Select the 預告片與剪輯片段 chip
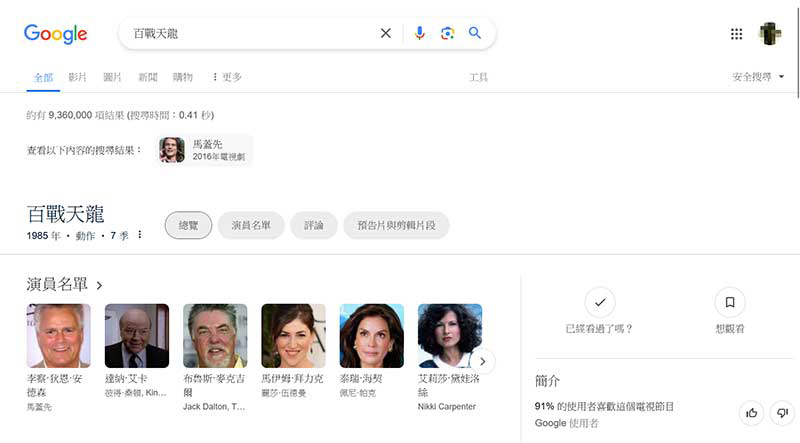 396,225
